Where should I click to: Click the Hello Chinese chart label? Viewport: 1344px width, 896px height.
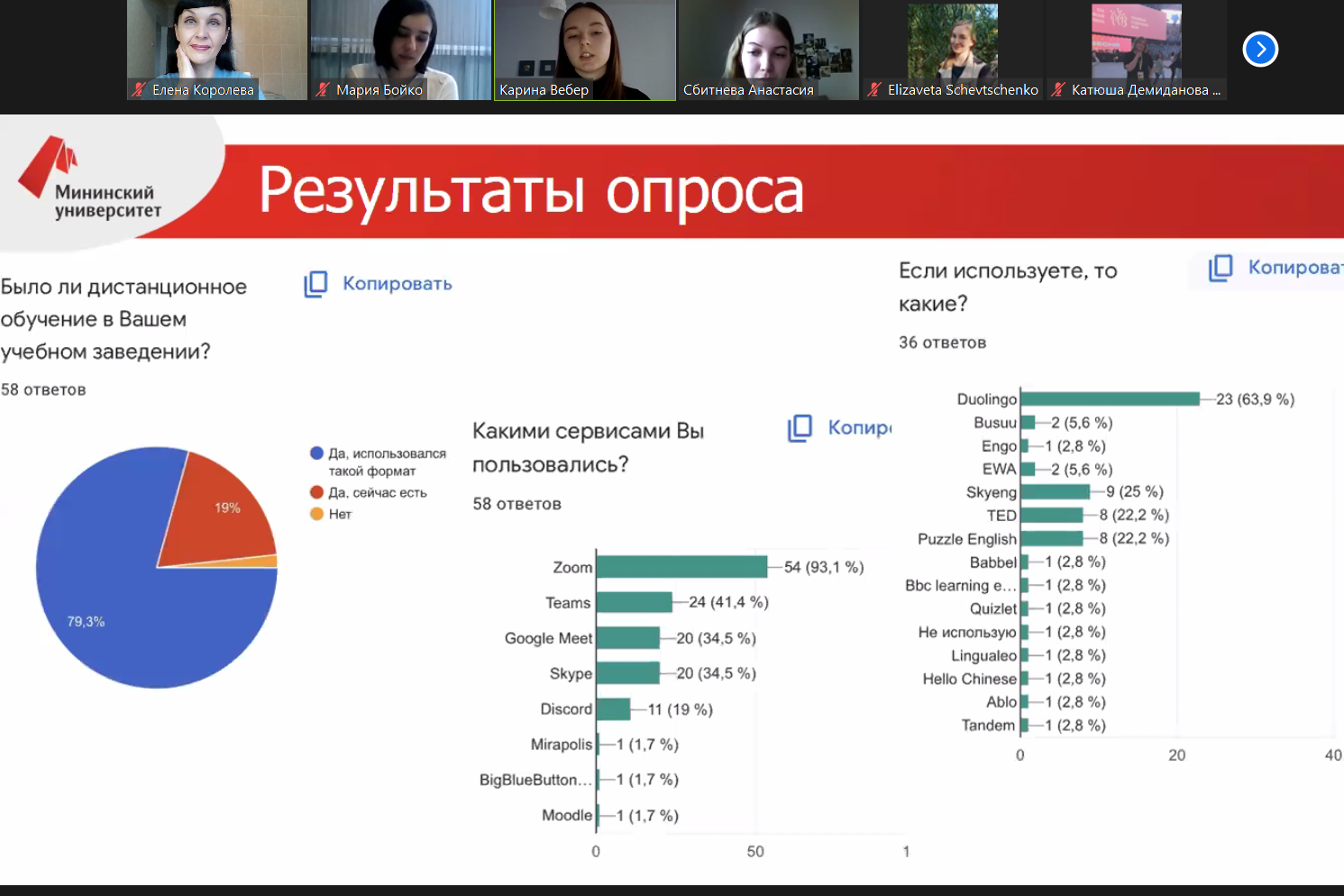point(970,679)
